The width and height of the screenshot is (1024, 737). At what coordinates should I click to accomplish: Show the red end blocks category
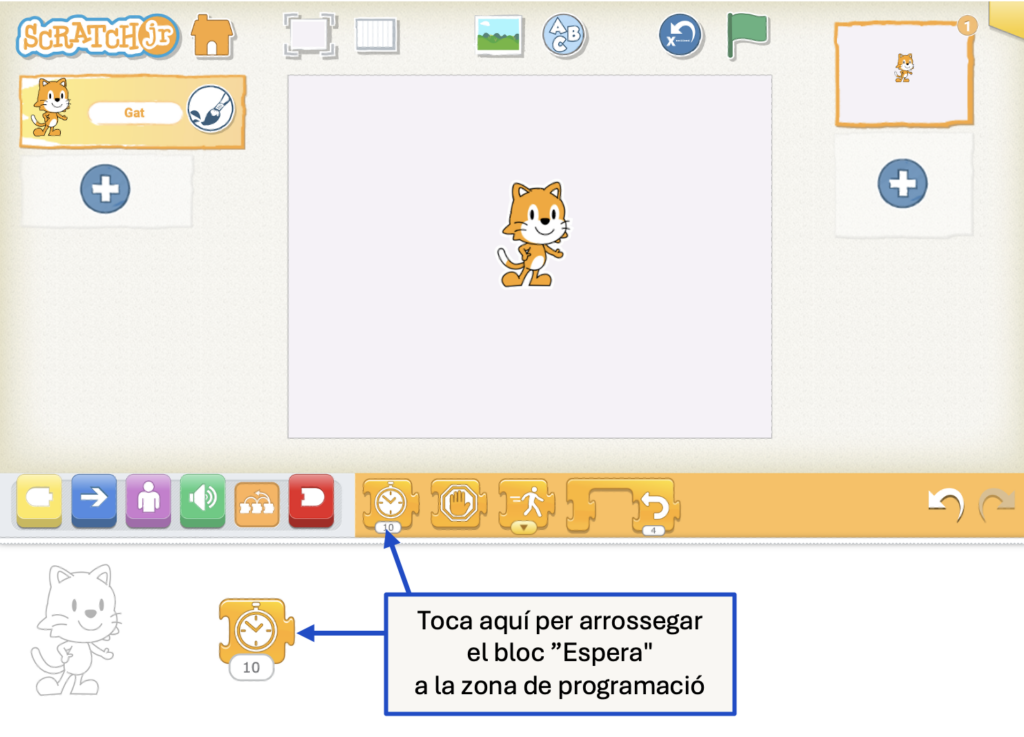[x=311, y=500]
